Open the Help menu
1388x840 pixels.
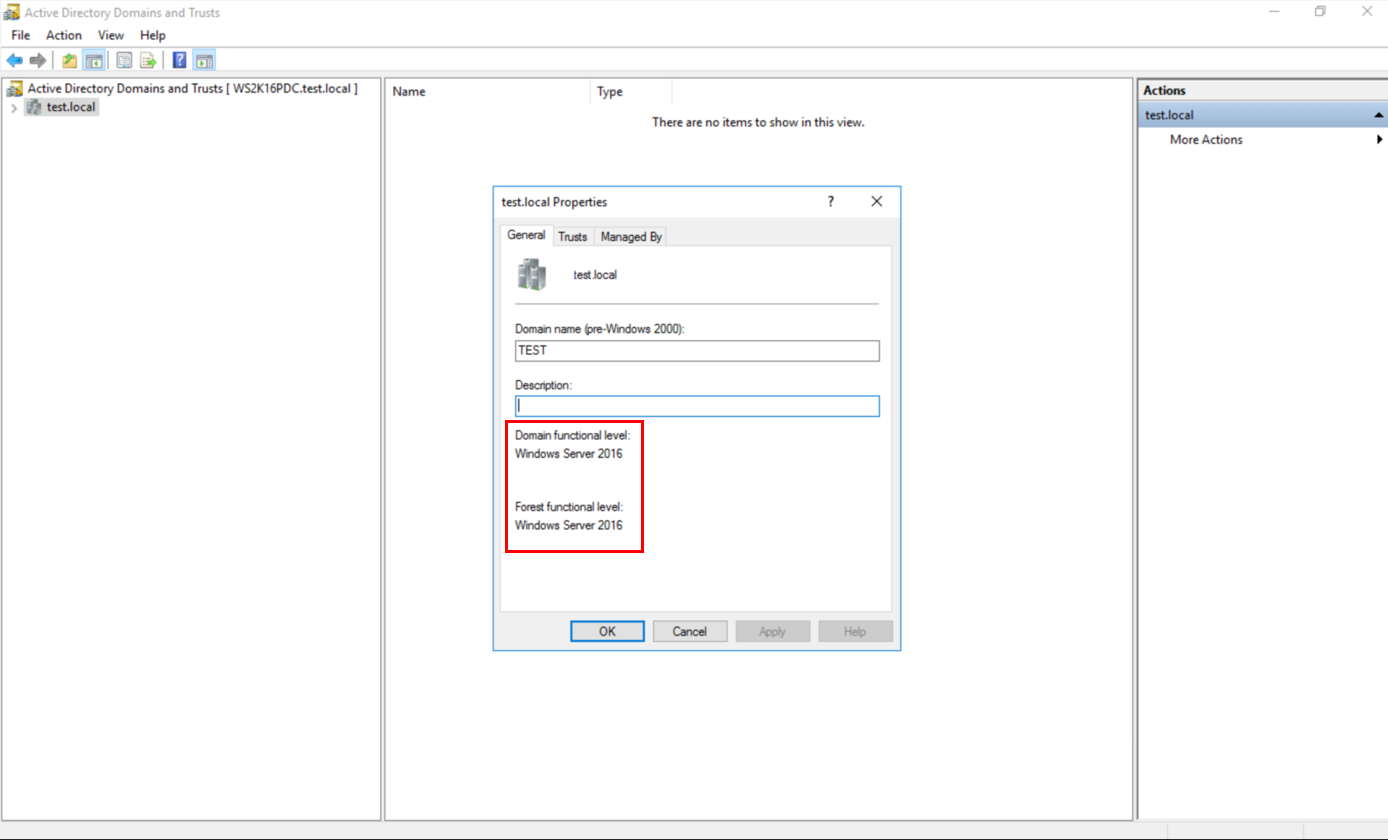pos(153,35)
